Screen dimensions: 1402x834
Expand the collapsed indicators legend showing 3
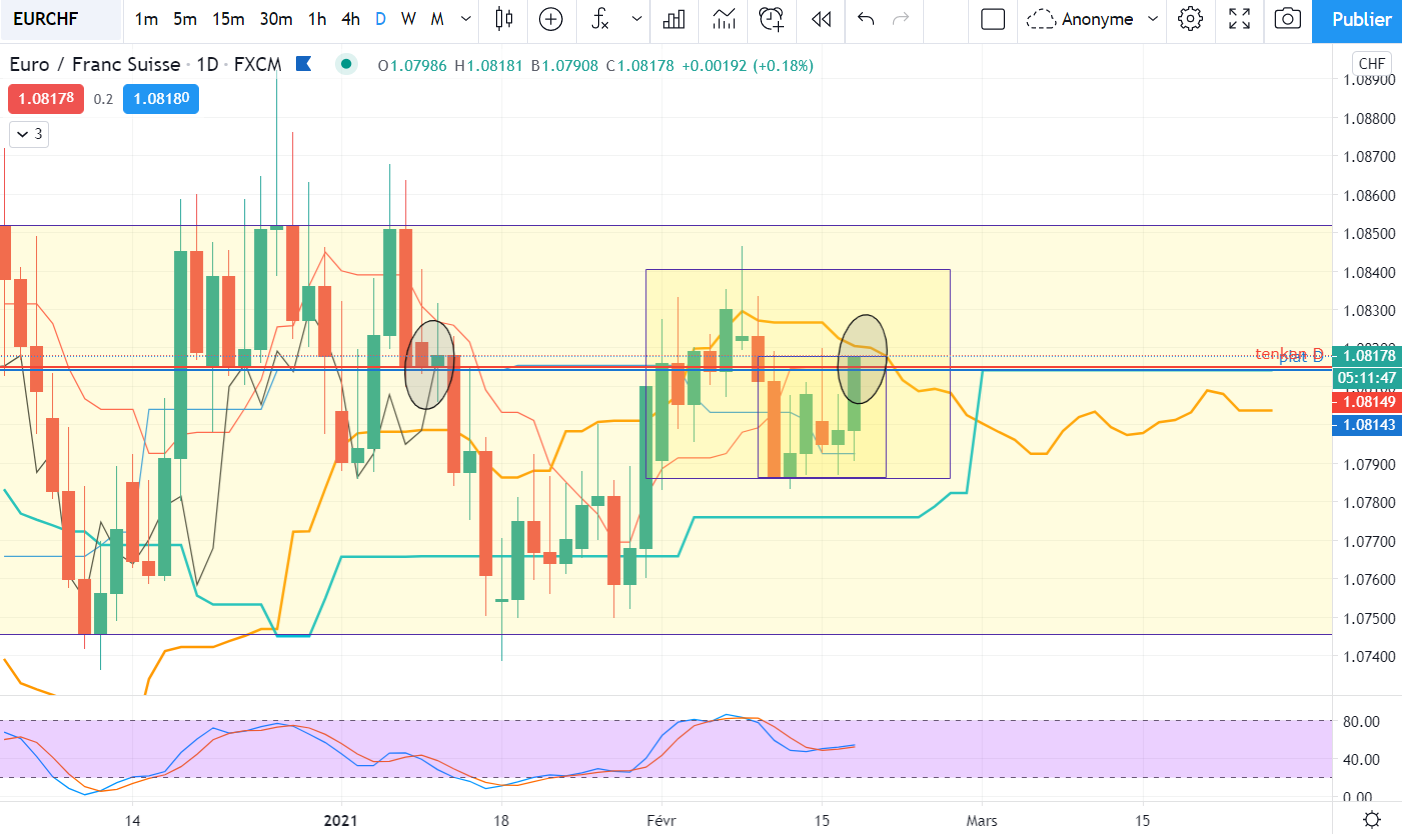click(29, 134)
